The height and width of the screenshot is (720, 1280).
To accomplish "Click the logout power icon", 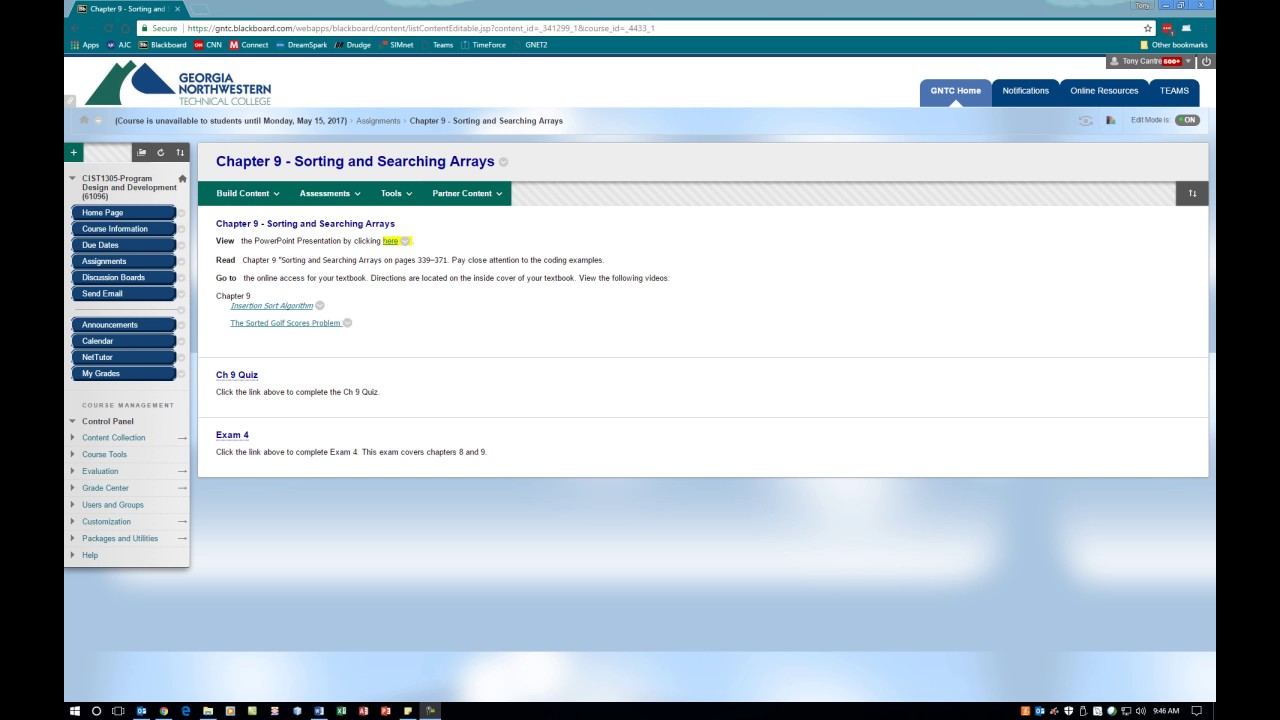I will tap(1206, 61).
